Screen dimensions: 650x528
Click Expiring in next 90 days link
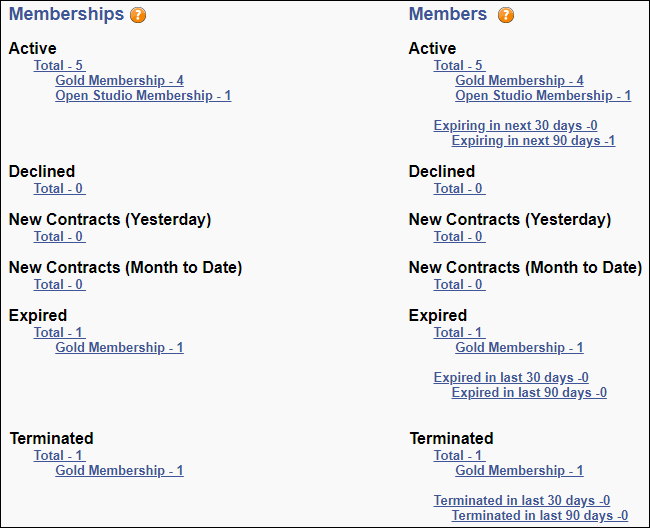coord(533,140)
